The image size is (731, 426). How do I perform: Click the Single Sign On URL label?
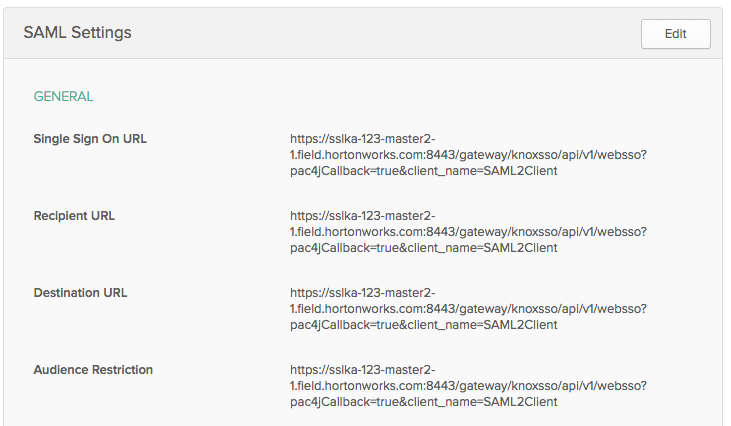(x=90, y=139)
